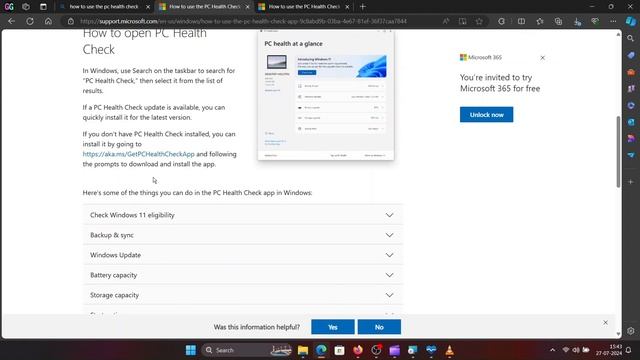This screenshot has width=640, height=360.
Task: Click the address bar URL
Action: pos(243,21)
